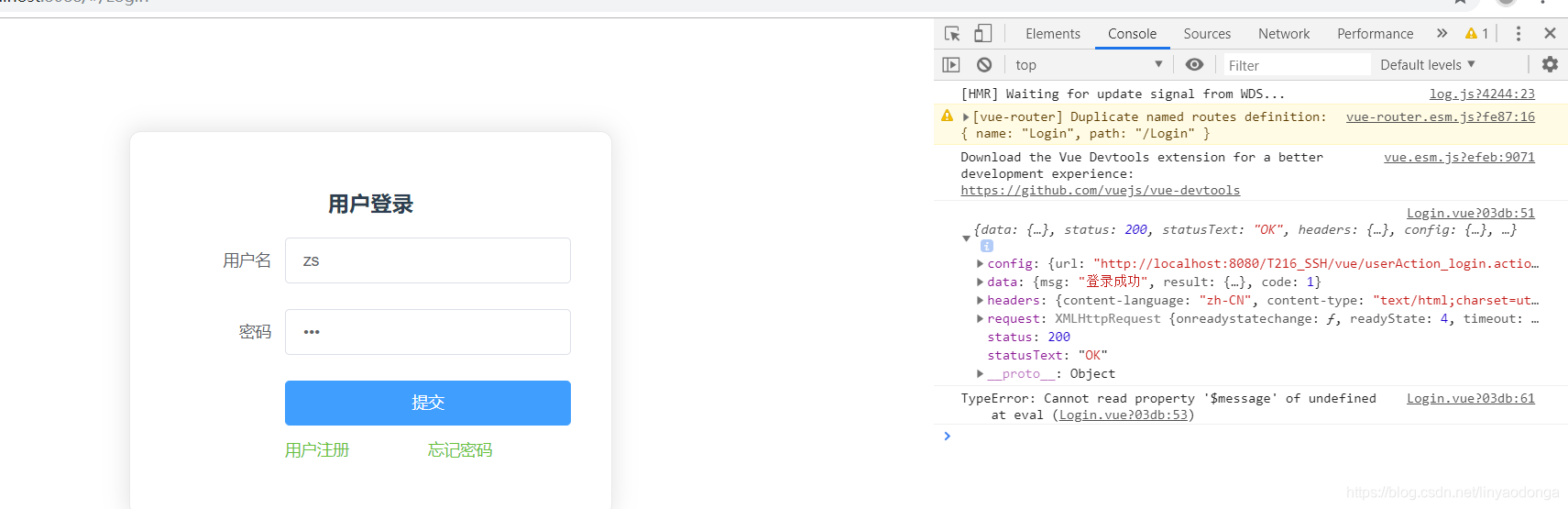Click the status: 200 property
Image resolution: width=1568 pixels, height=509 pixels.
click(1028, 337)
